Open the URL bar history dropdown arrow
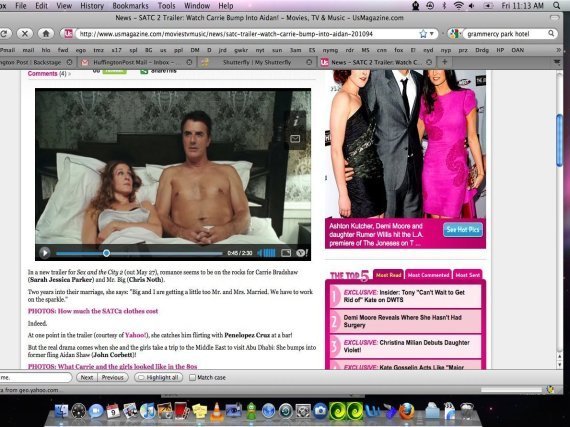 431,34
